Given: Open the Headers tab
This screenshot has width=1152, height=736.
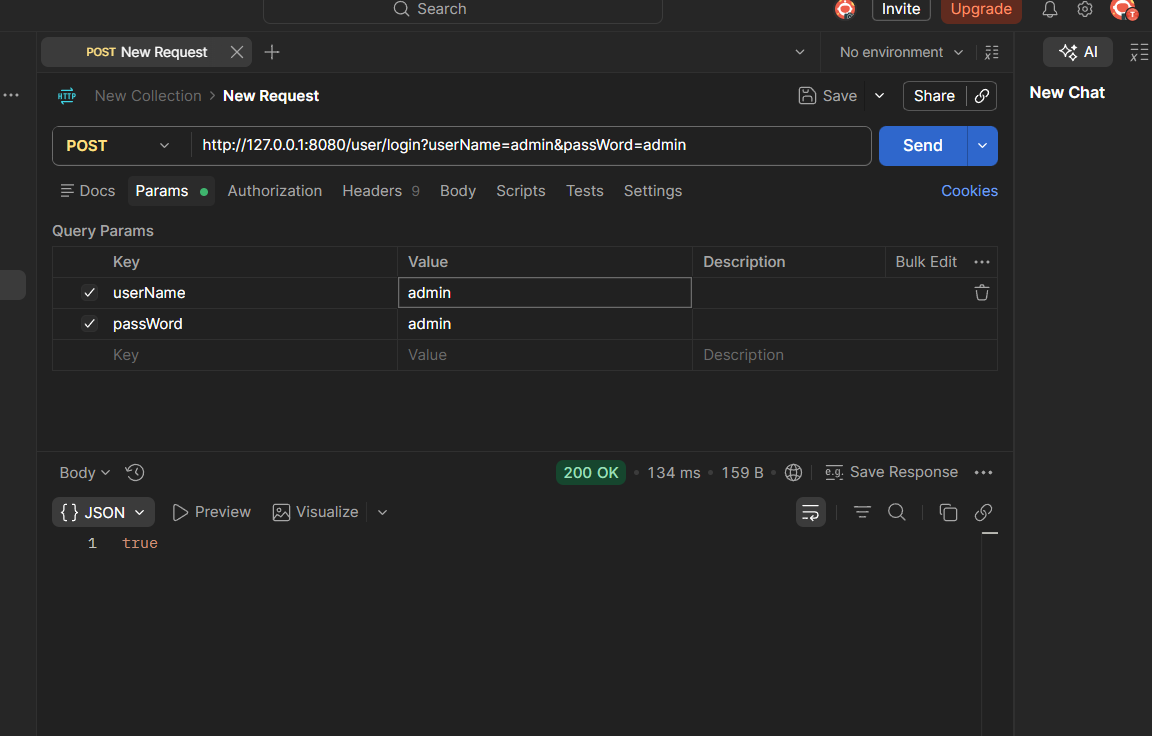Looking at the screenshot, I should [381, 191].
